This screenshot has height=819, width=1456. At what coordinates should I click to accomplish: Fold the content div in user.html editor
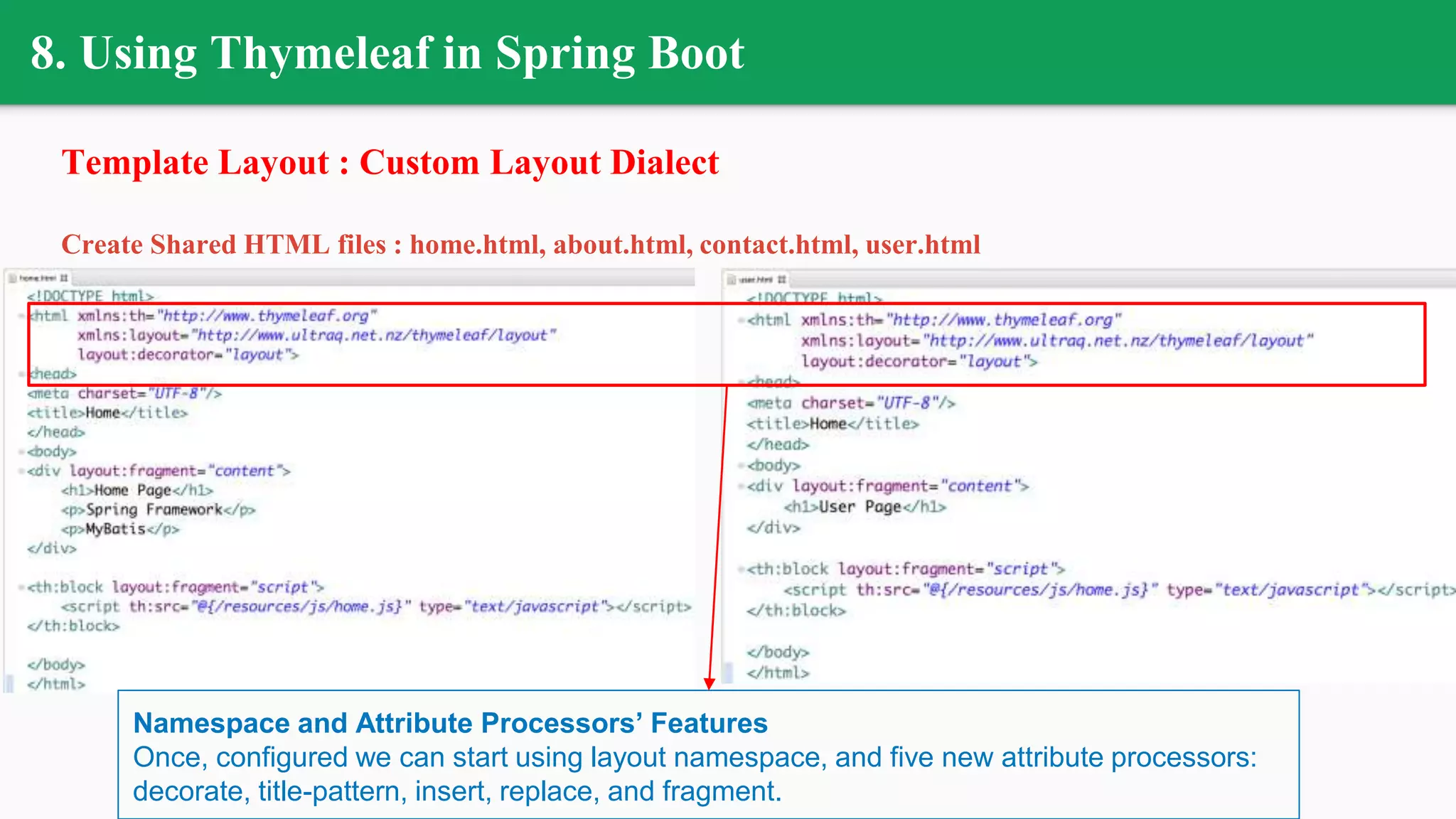tap(741, 486)
